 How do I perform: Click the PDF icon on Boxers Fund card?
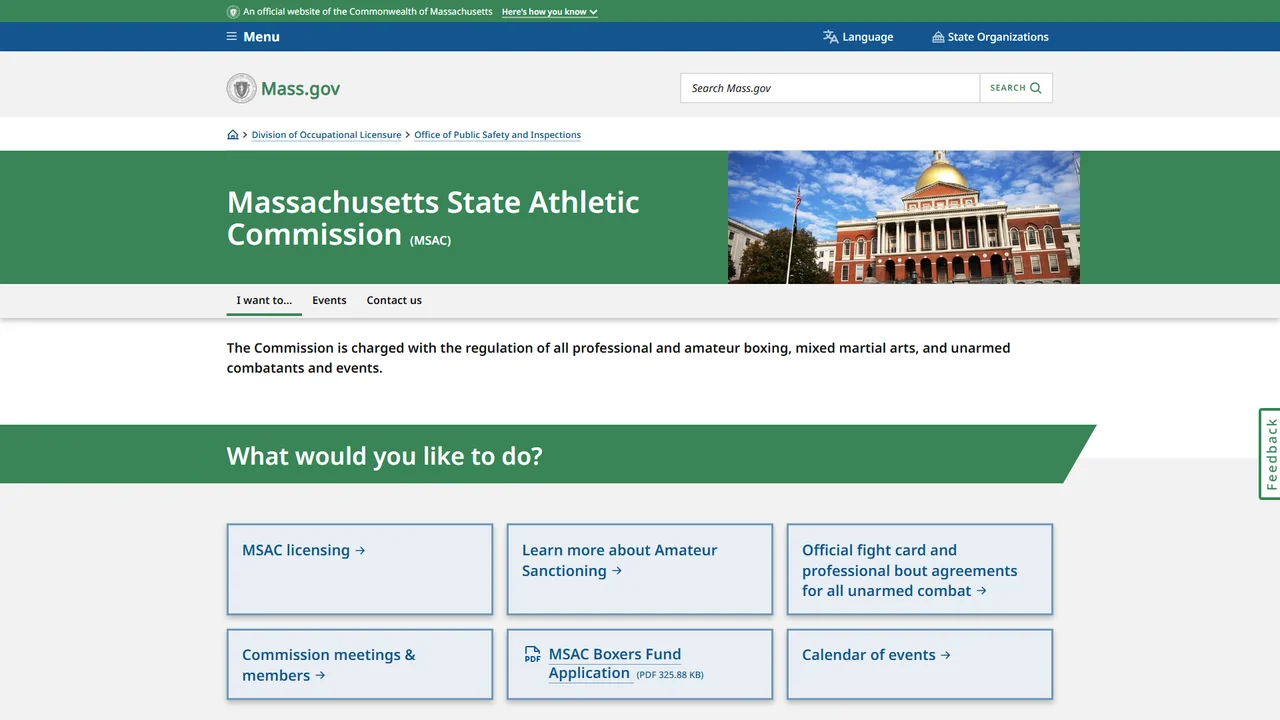pos(532,655)
